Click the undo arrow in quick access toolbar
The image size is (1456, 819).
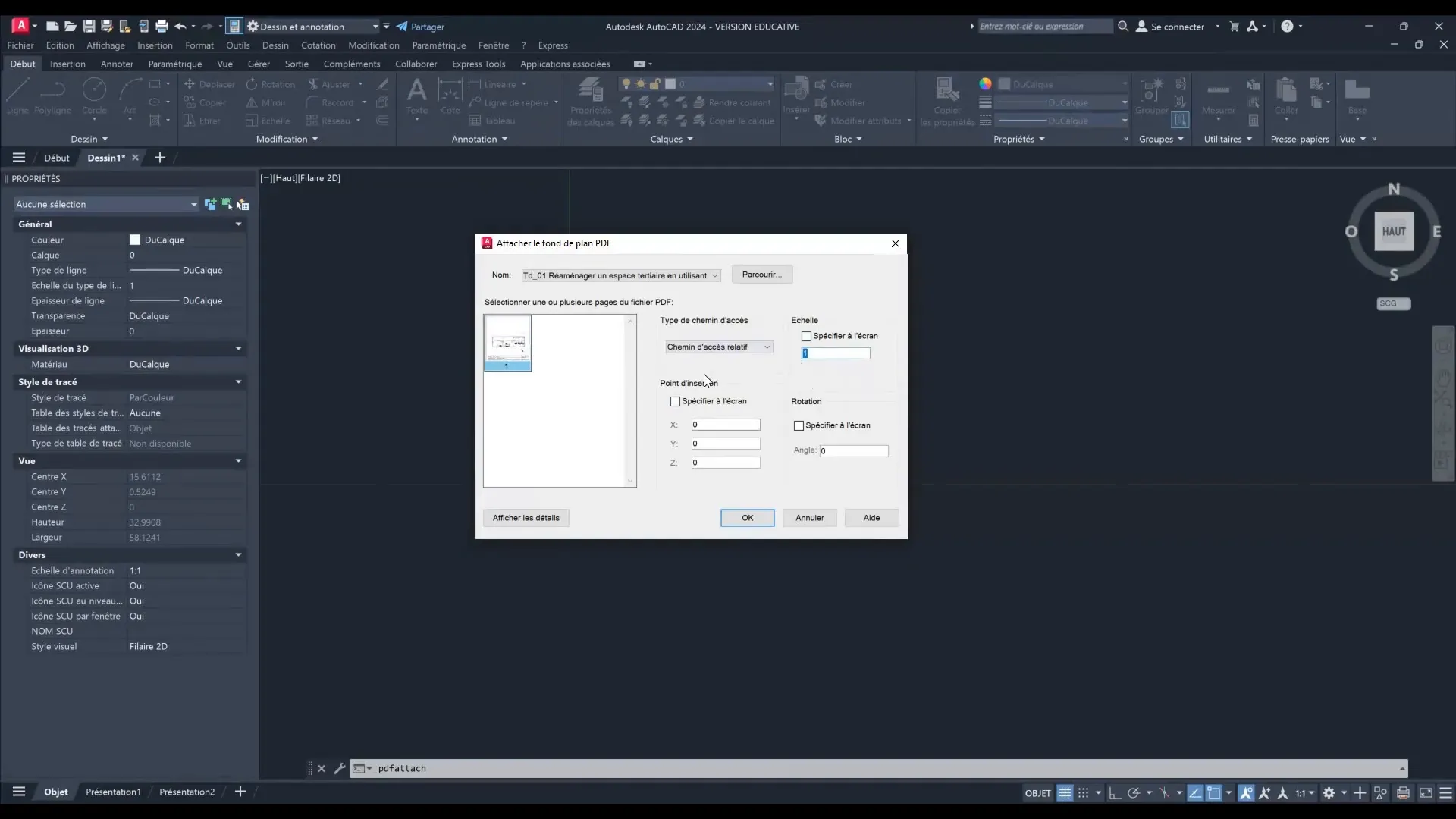coord(180,27)
